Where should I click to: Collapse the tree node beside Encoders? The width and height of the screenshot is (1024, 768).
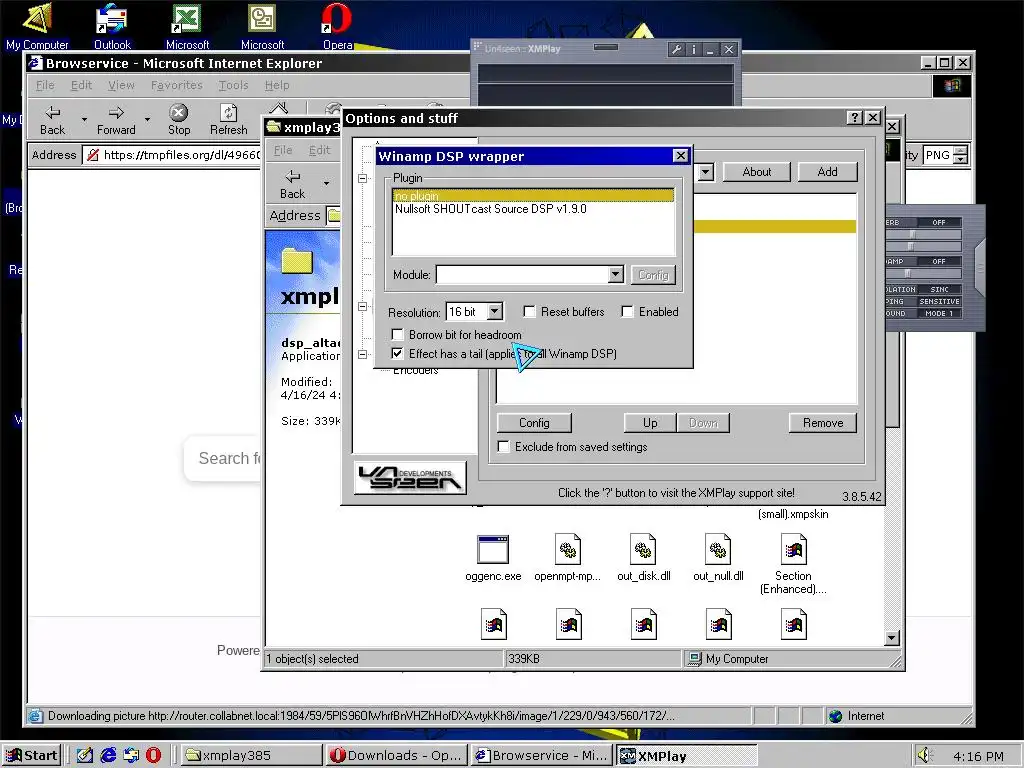(362, 355)
